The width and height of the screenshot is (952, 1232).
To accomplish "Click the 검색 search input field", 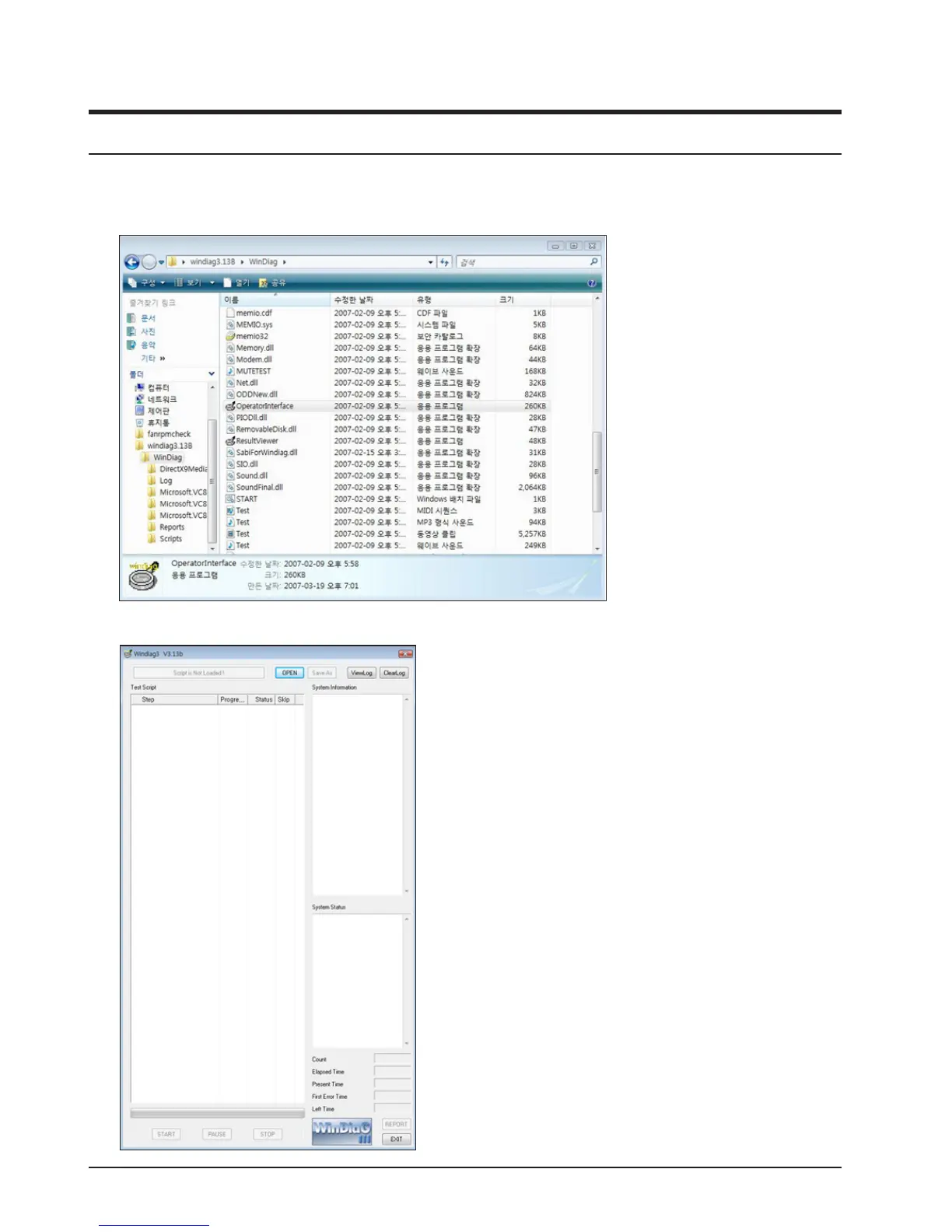I will point(523,262).
